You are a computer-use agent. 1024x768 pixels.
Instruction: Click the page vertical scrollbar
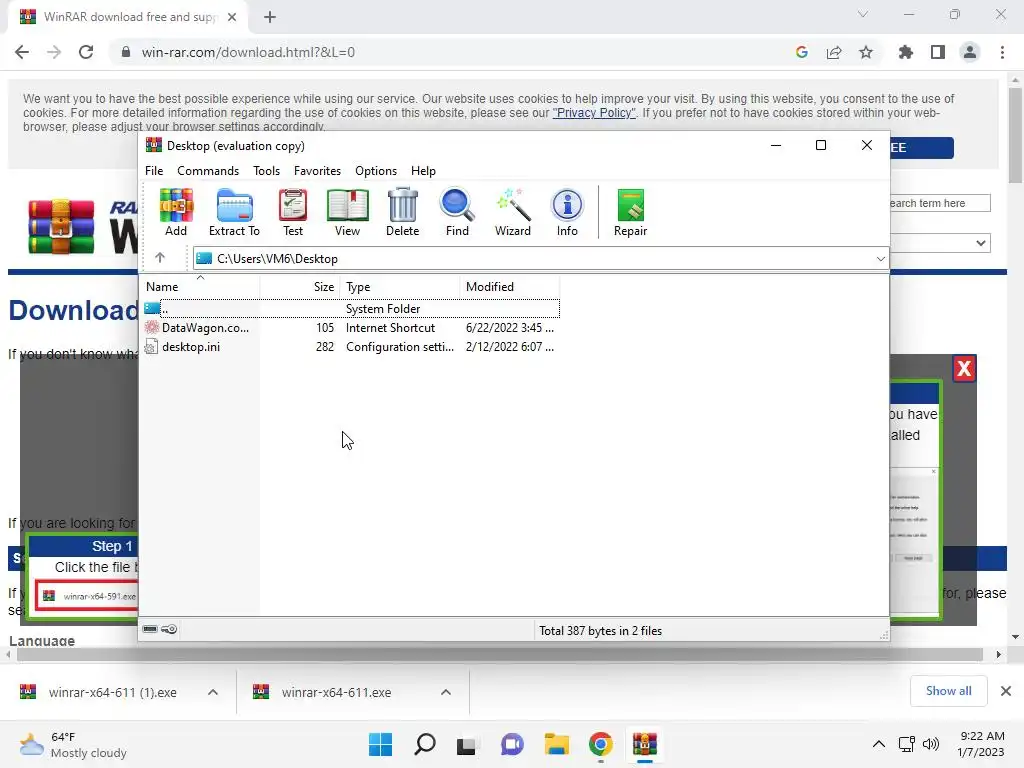click(1015, 134)
